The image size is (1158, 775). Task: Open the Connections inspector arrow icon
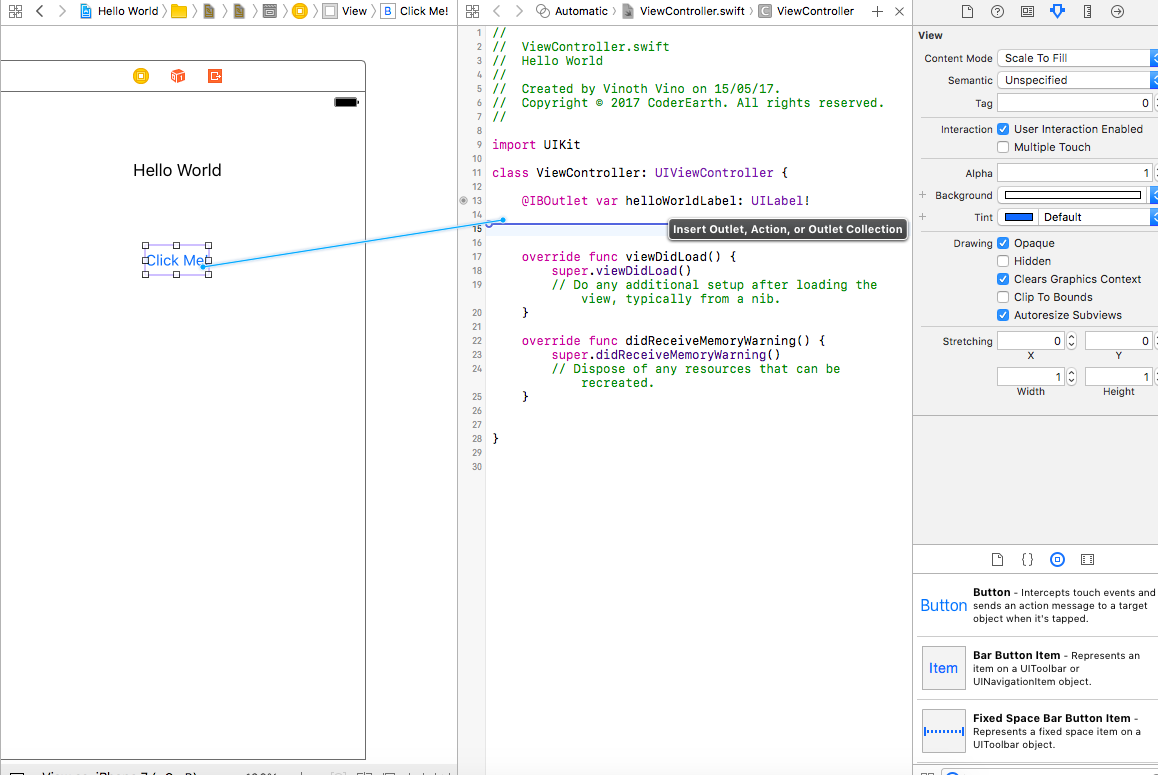coord(1117,11)
